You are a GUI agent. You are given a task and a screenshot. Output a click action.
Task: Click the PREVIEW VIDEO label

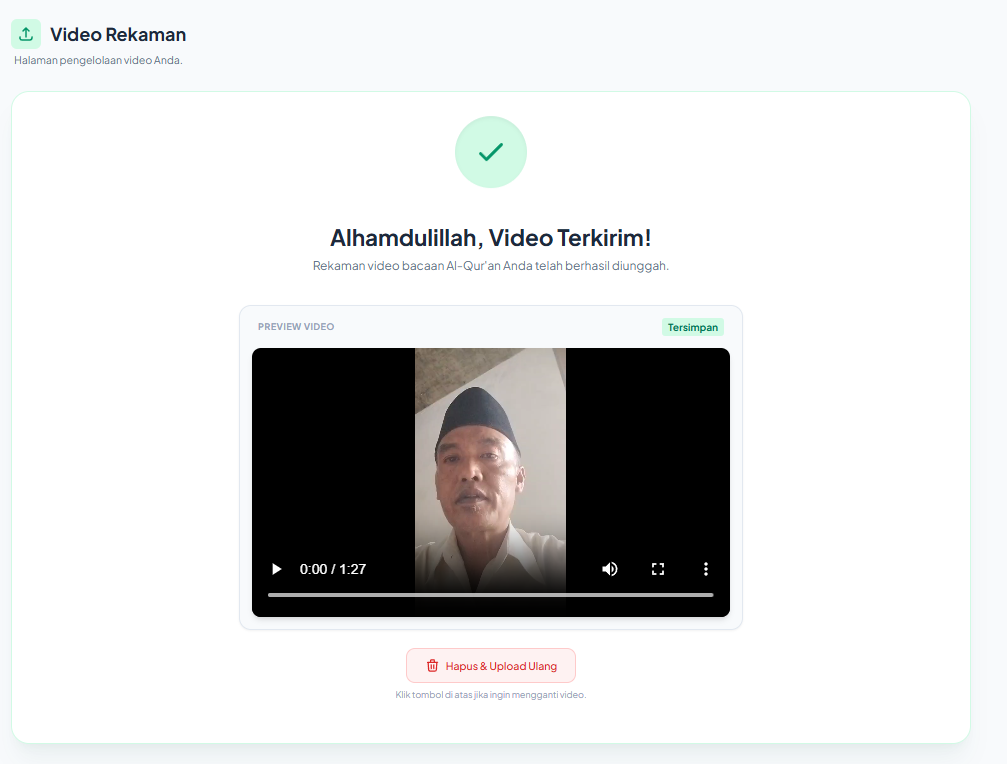coord(296,327)
